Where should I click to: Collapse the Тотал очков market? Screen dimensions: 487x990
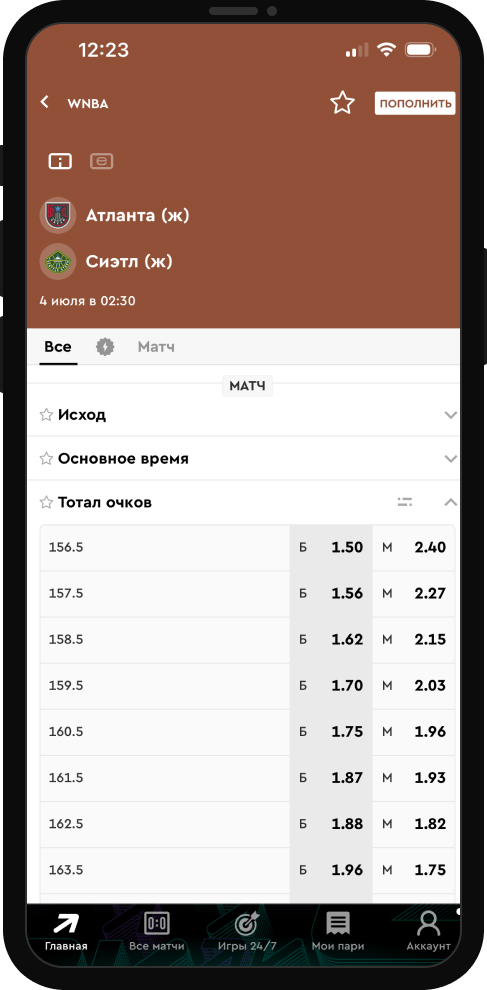point(450,503)
